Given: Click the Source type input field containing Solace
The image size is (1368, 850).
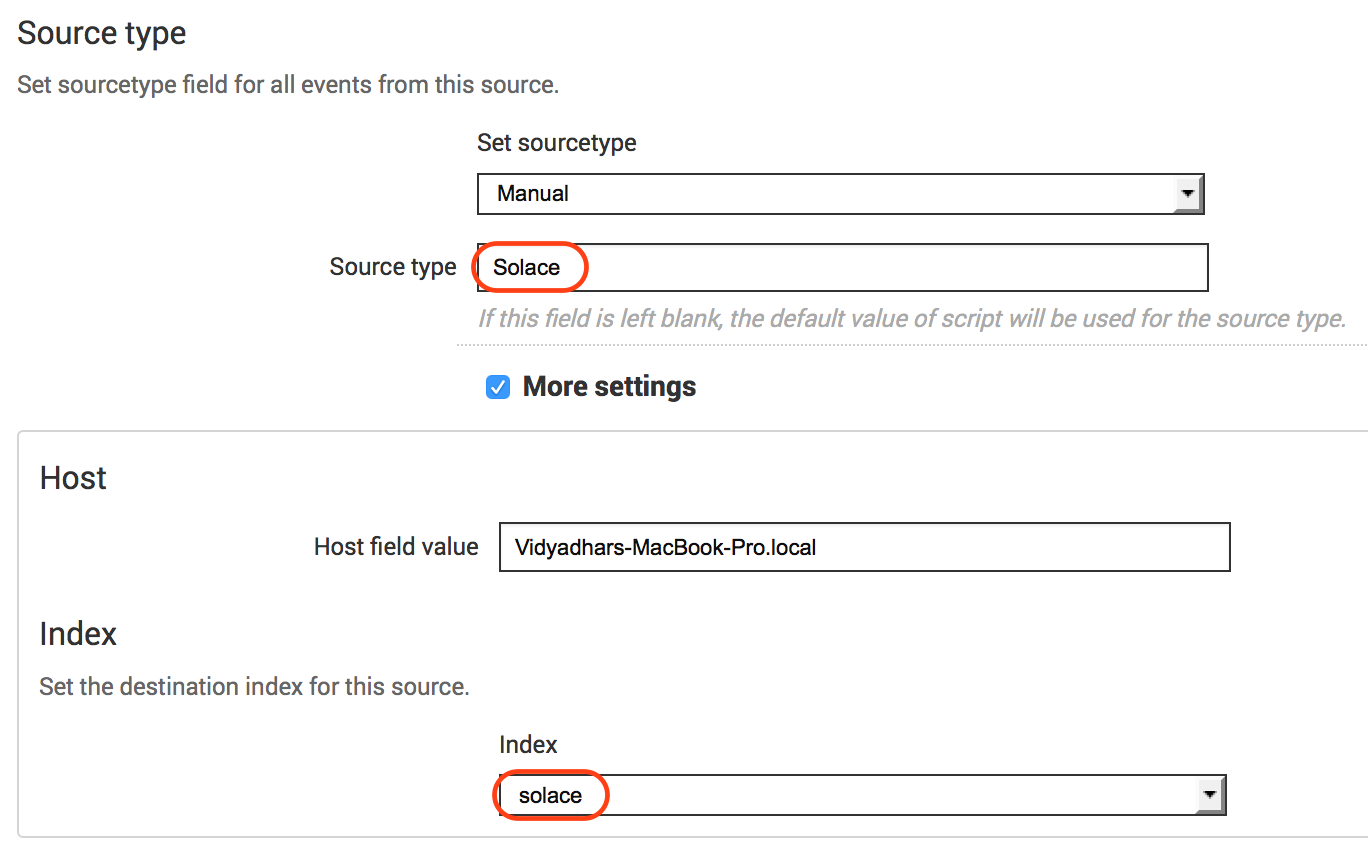Looking at the screenshot, I should pyautogui.click(x=842, y=267).
